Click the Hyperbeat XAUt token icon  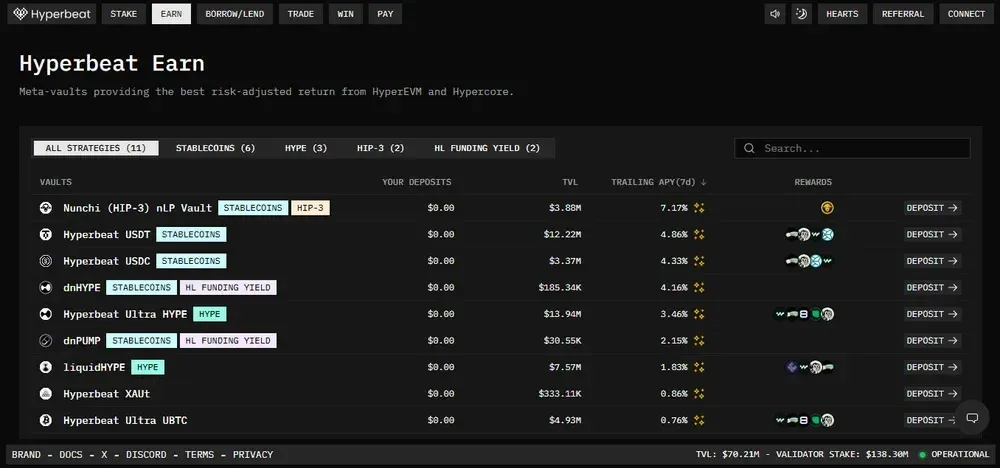tap(45, 394)
